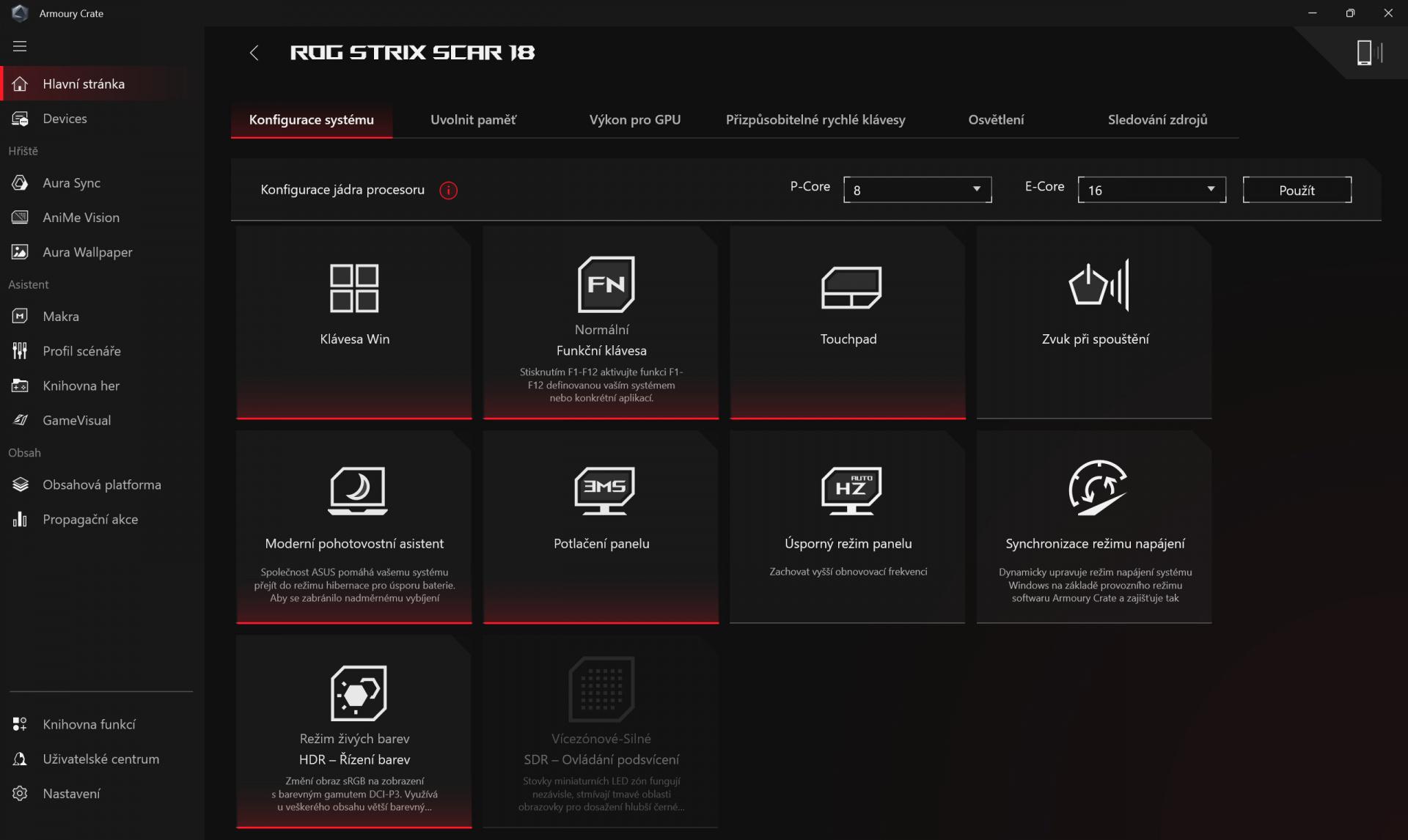Viewport: 1408px width, 840px height.
Task: Click the back arrow beside ROG STRIX SCAR 18
Action: pyautogui.click(x=254, y=53)
